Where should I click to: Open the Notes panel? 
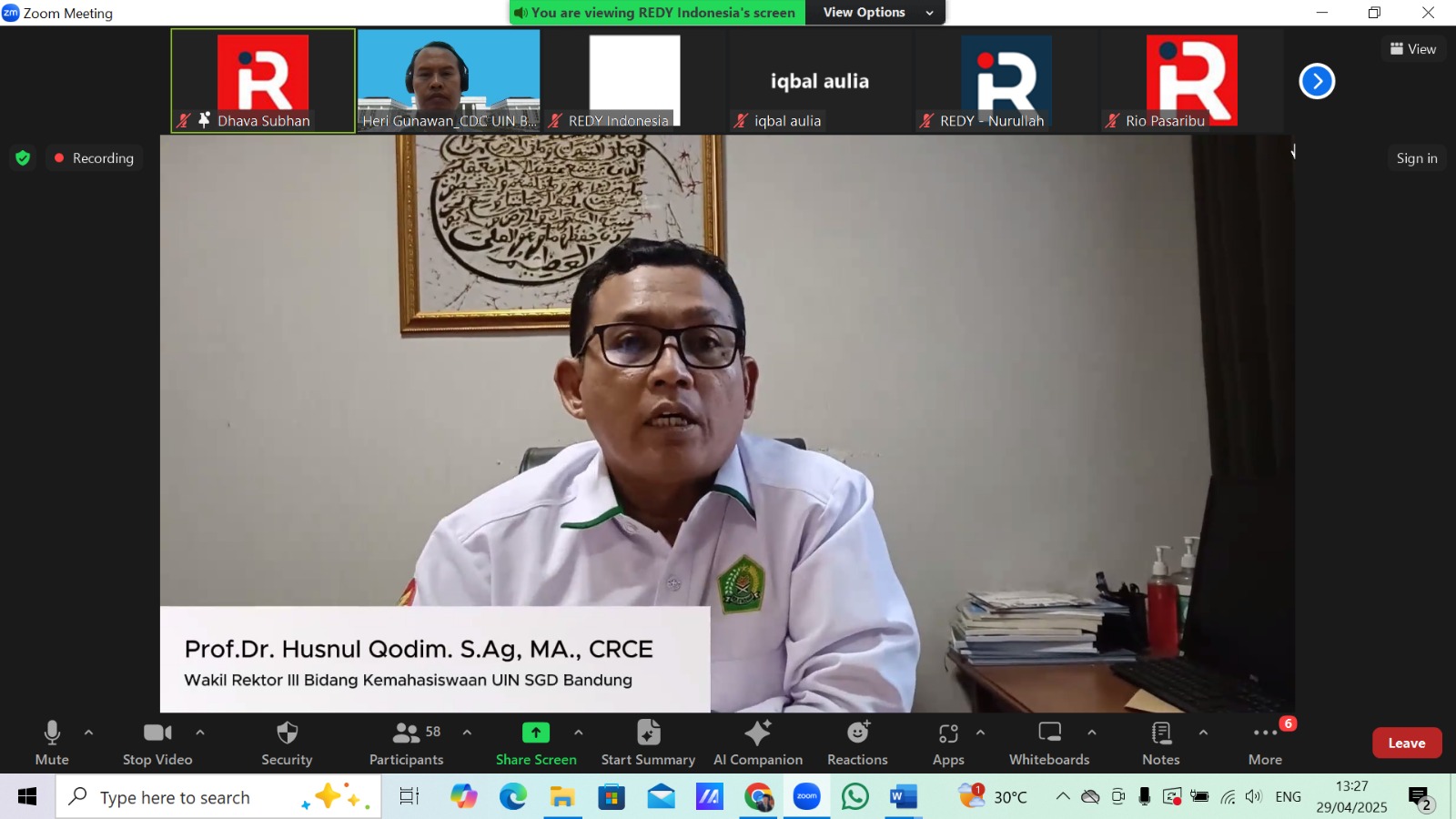pos(1160,743)
